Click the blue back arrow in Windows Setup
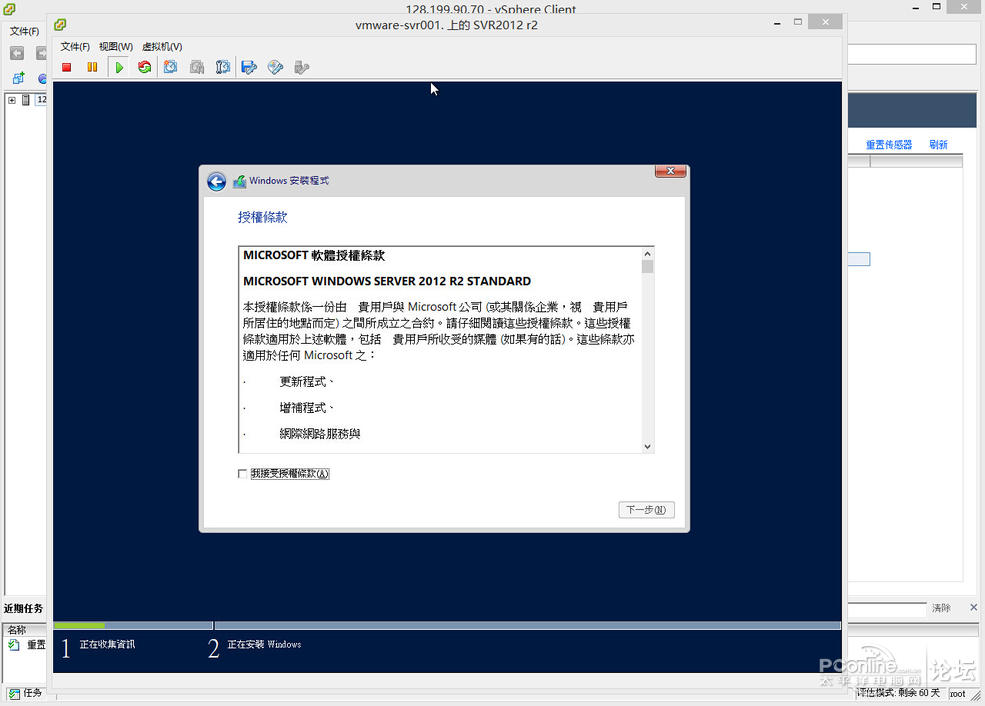This screenshot has width=985, height=706. pos(217,182)
